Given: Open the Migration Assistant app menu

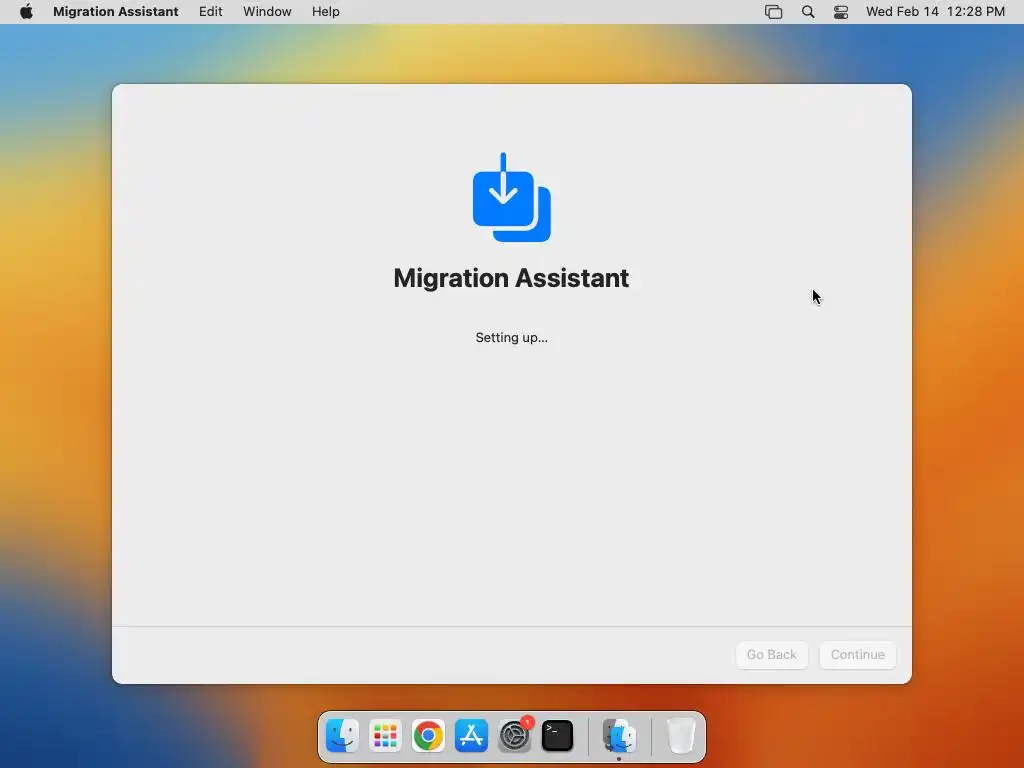Looking at the screenshot, I should 116,12.
